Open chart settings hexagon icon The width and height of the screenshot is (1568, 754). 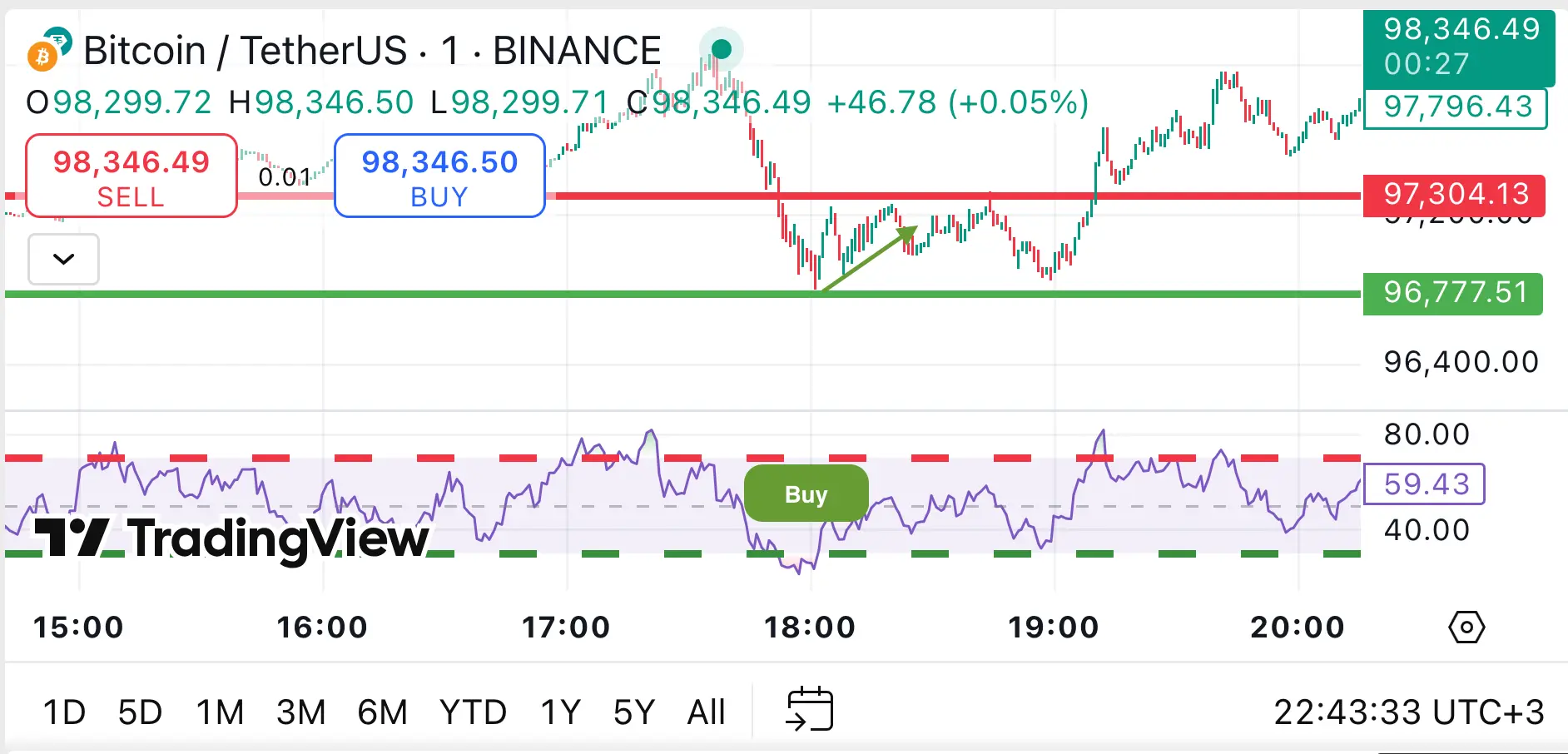[1466, 628]
